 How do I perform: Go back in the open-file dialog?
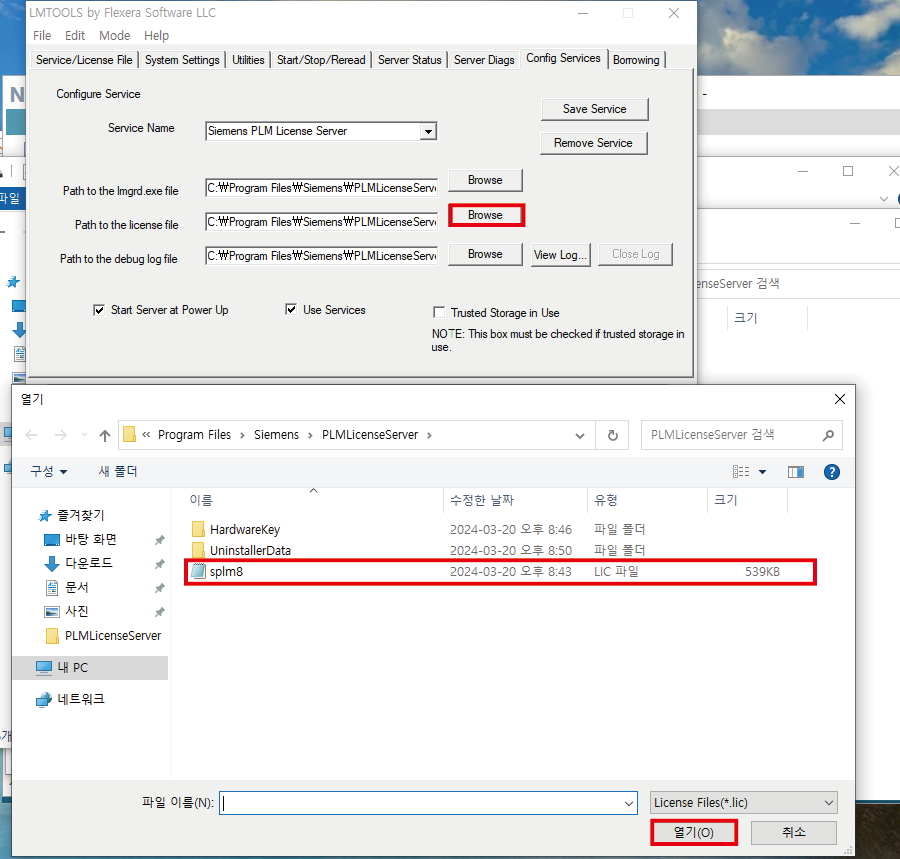coord(32,436)
